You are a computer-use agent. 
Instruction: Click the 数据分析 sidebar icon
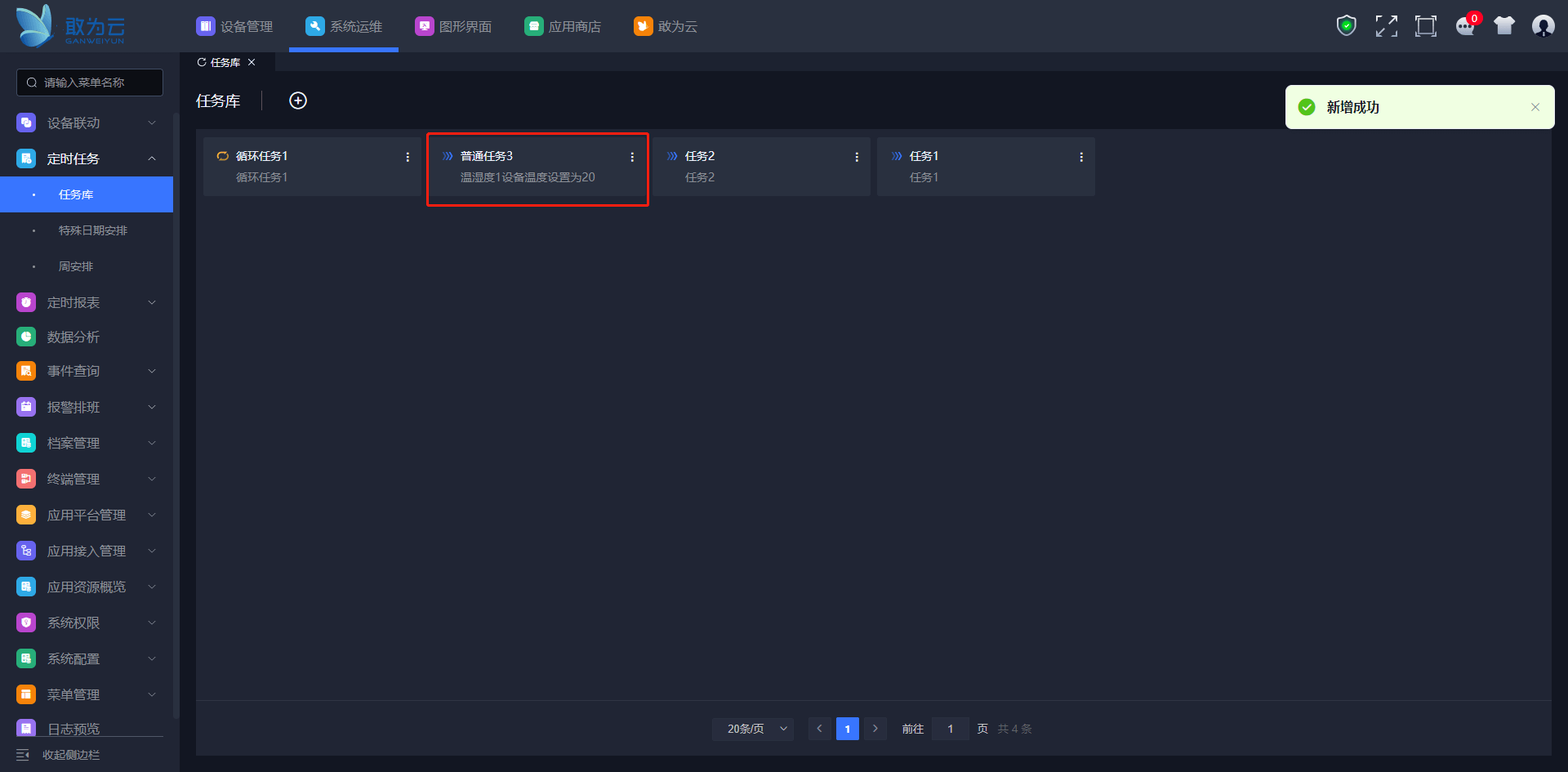coord(26,337)
